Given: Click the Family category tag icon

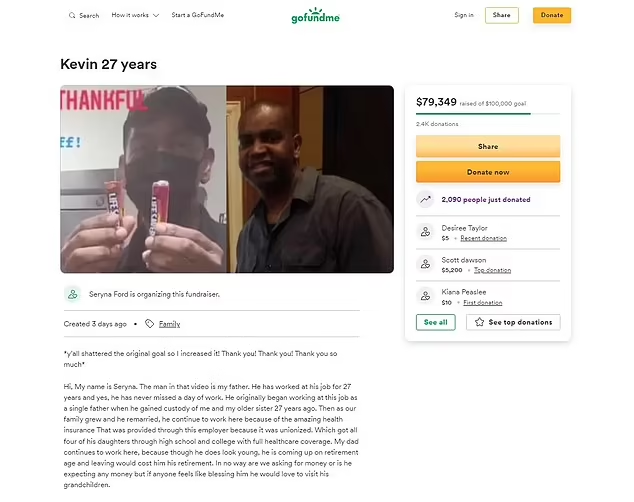Looking at the screenshot, I should coord(150,324).
